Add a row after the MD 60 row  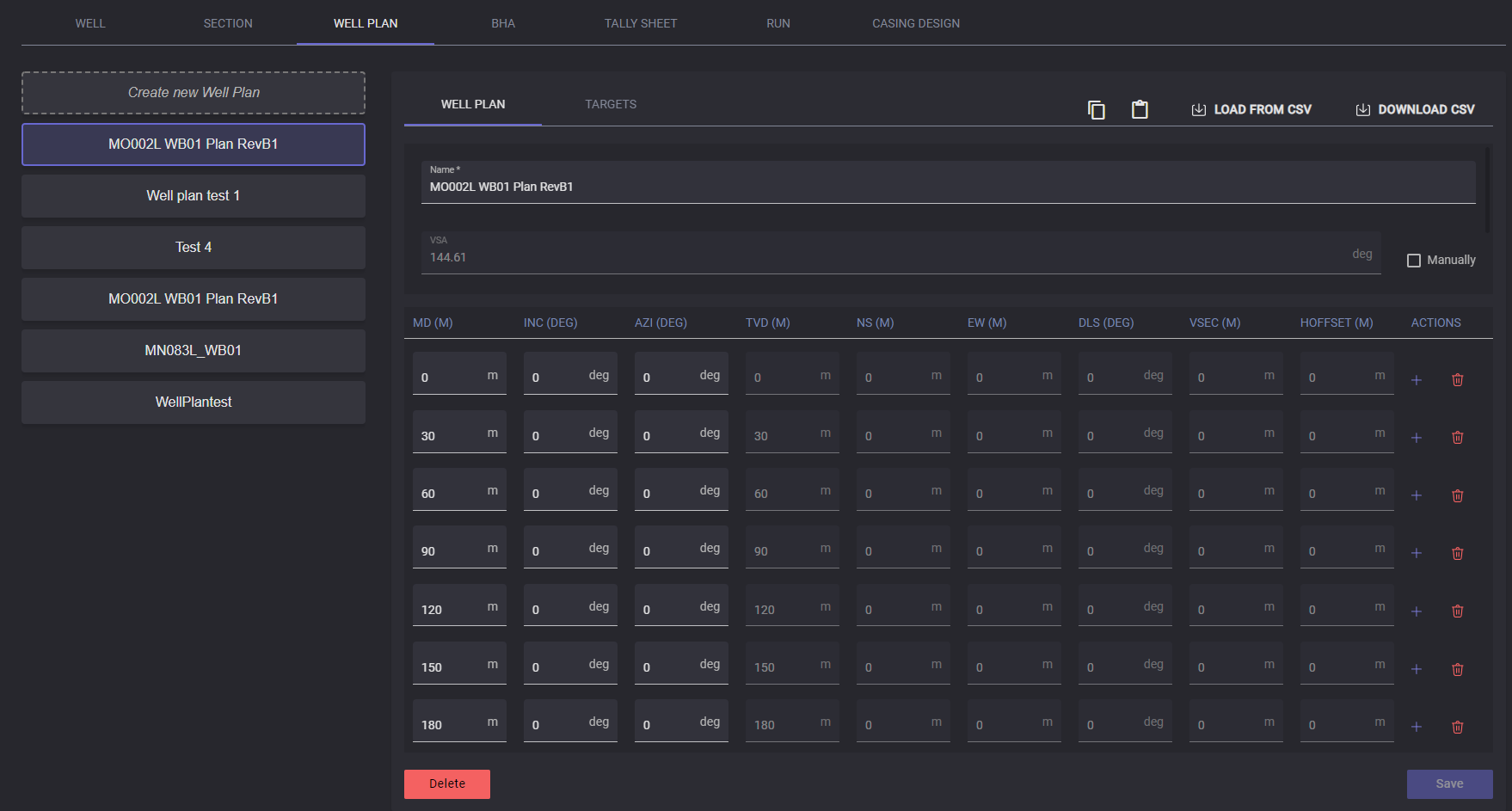[x=1416, y=495]
